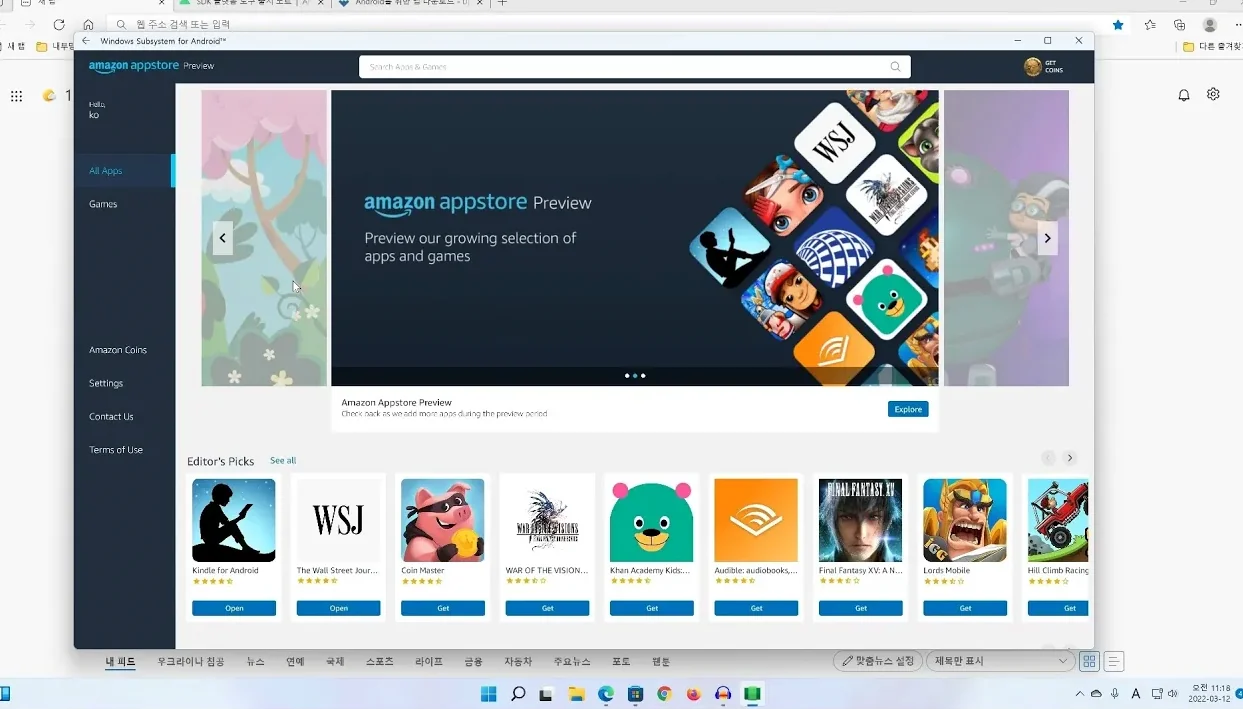Go back in Editor's Picks with left chevron
The image size is (1243, 709).
(x=1048, y=458)
